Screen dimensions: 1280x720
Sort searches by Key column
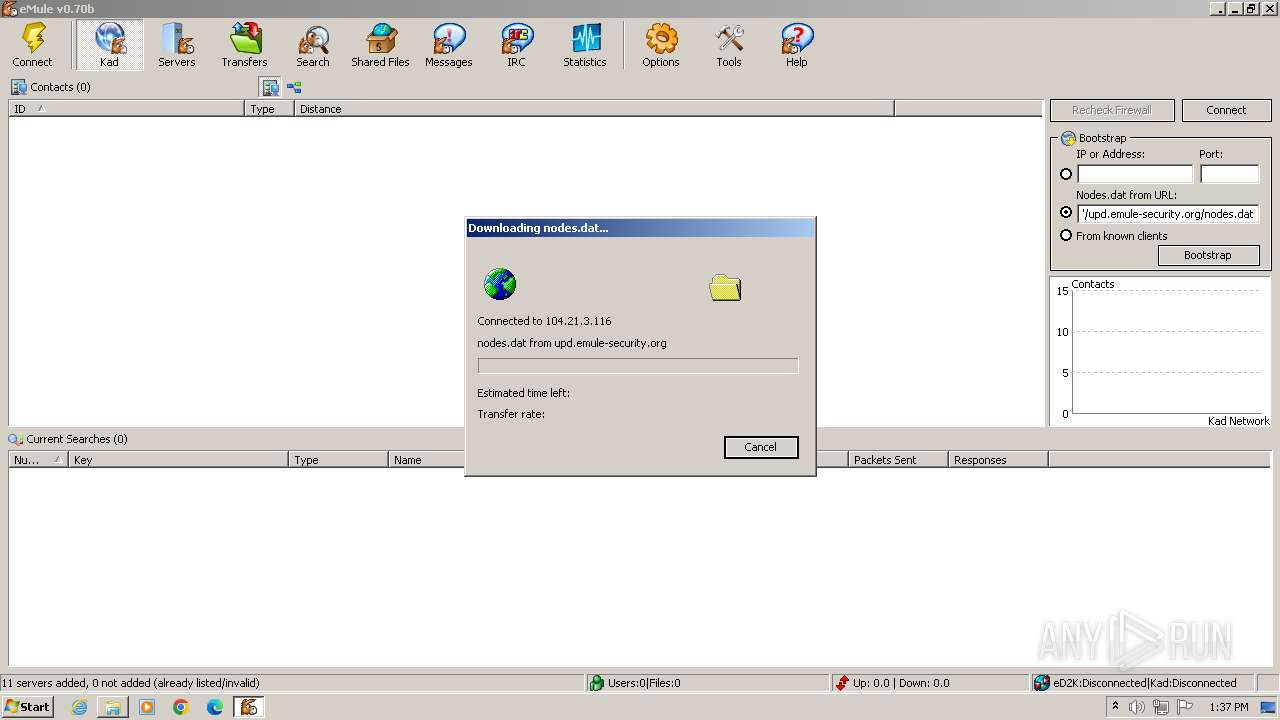click(x=178, y=460)
